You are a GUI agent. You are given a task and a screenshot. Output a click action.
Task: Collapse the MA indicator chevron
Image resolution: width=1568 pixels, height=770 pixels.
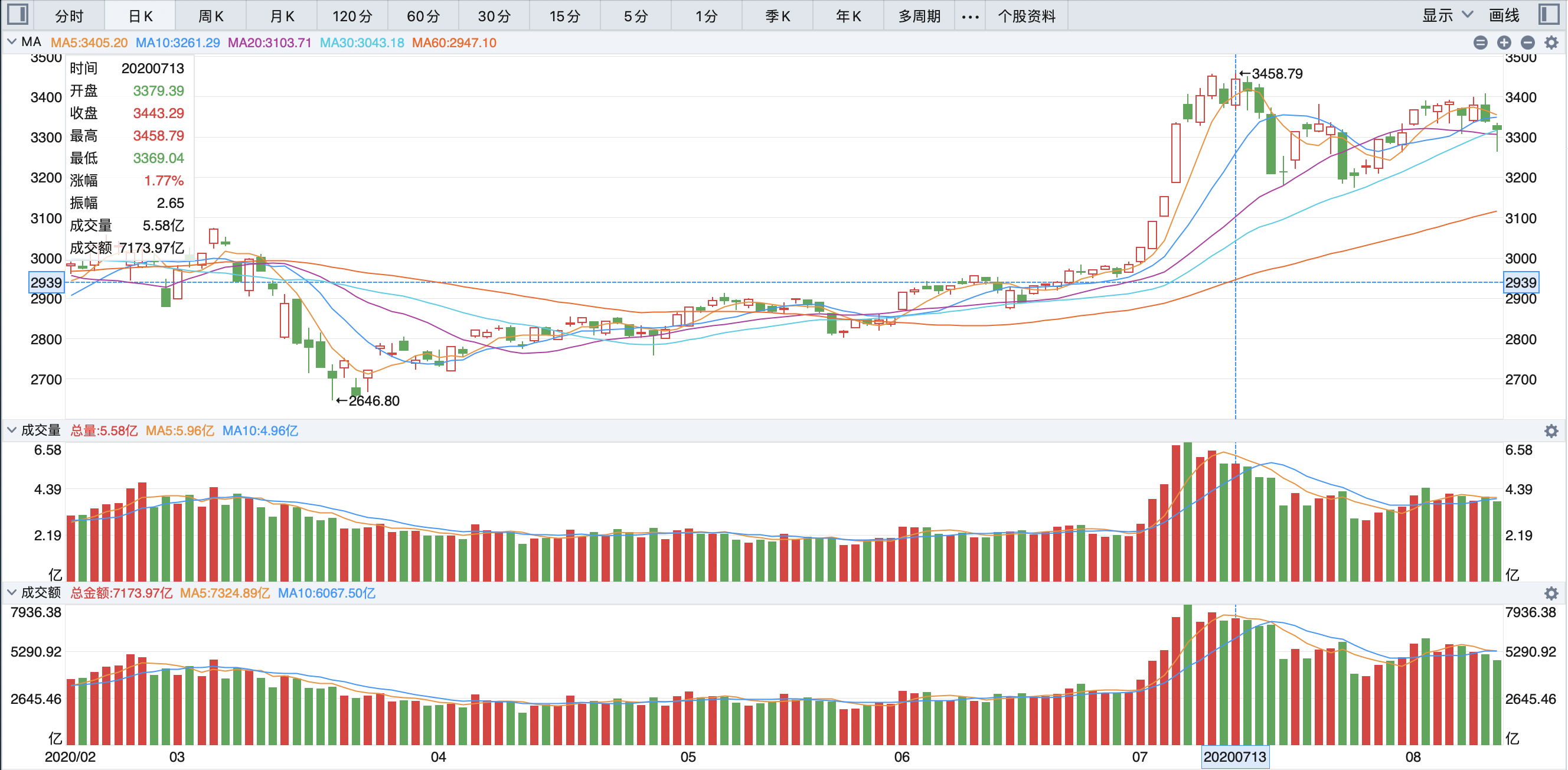click(x=12, y=42)
